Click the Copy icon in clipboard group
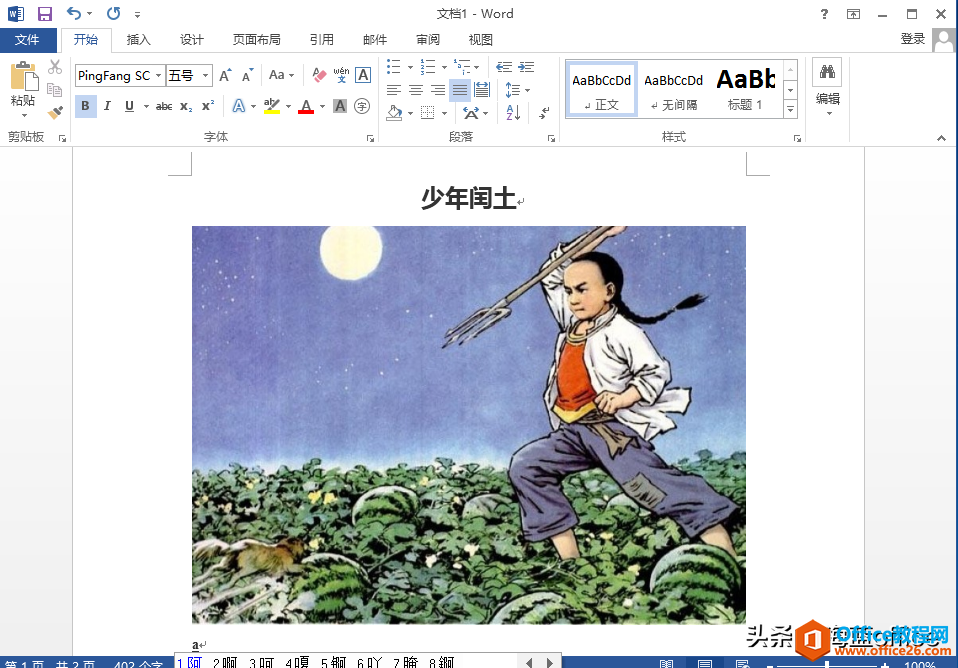Screen dimensions: 958x668 coord(55,90)
